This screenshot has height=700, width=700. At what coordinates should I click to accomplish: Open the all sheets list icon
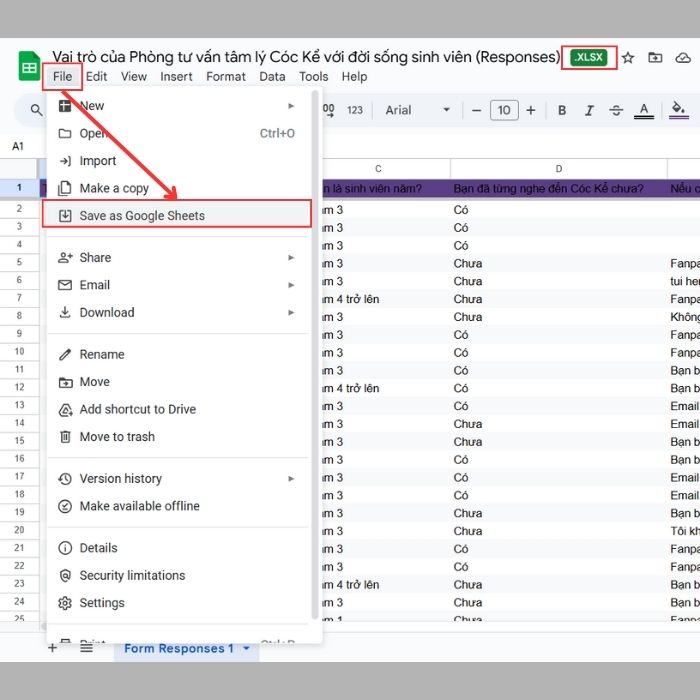click(86, 648)
